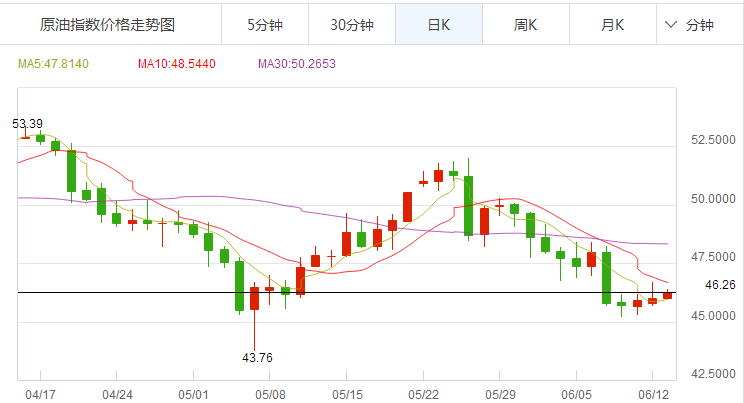Image resolution: width=744 pixels, height=403 pixels.
Task: Click the last red candlestick after 06/12
Action: click(x=667, y=295)
